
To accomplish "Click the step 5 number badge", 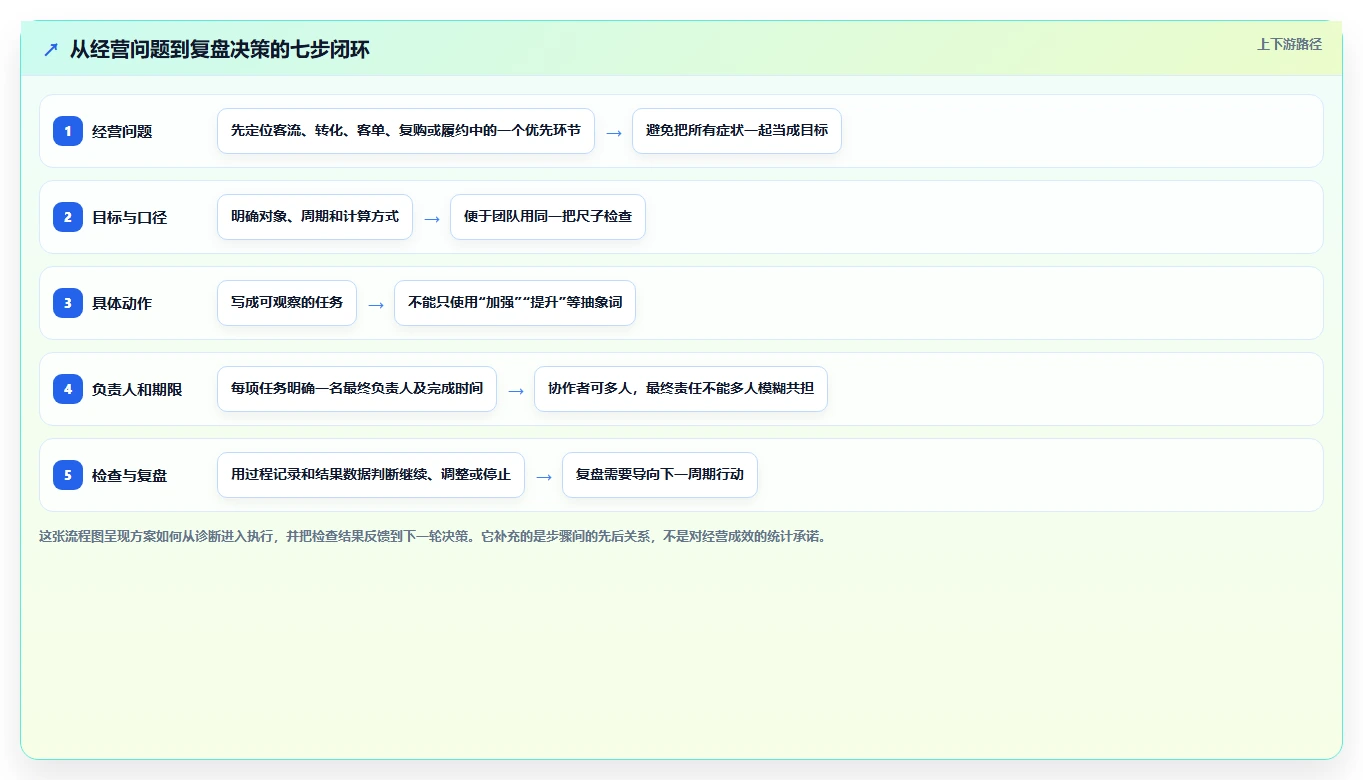I will [68, 475].
